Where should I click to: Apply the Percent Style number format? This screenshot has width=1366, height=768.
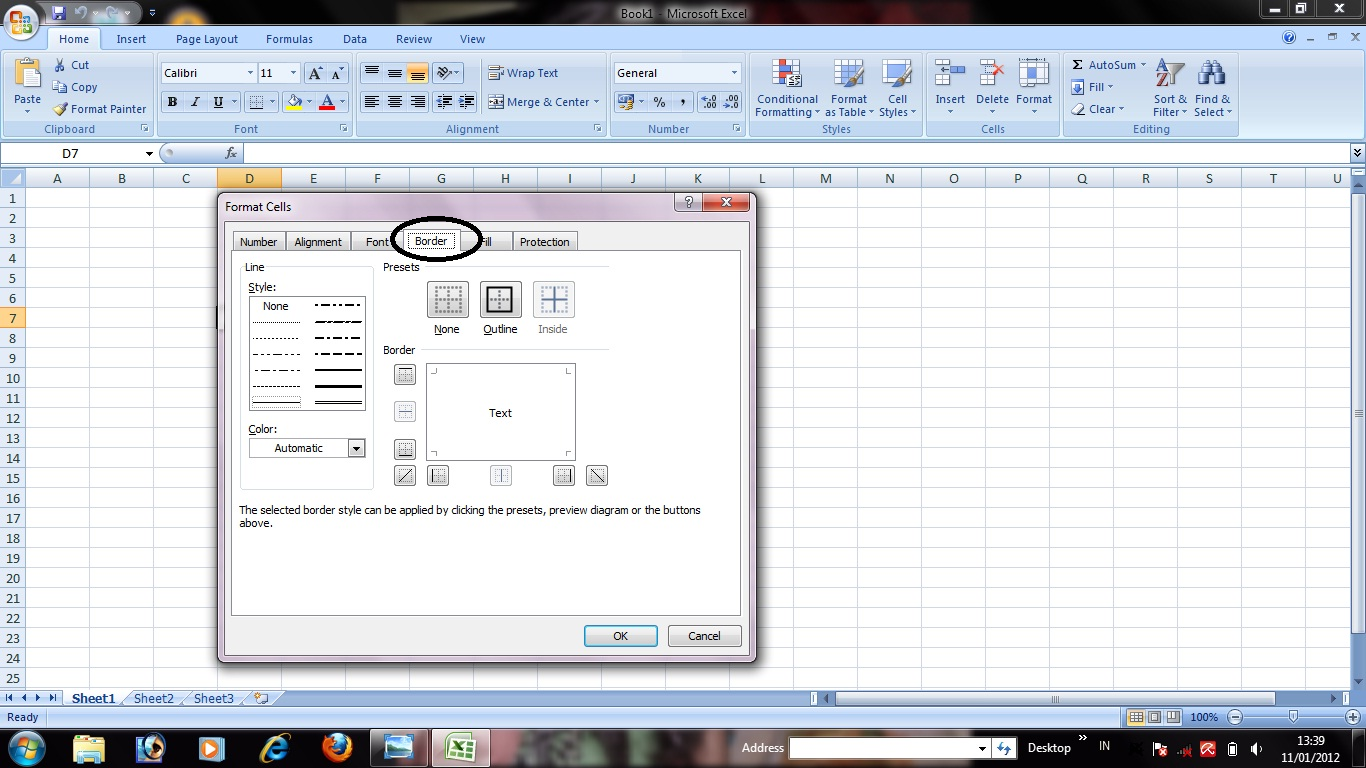pyautogui.click(x=659, y=102)
